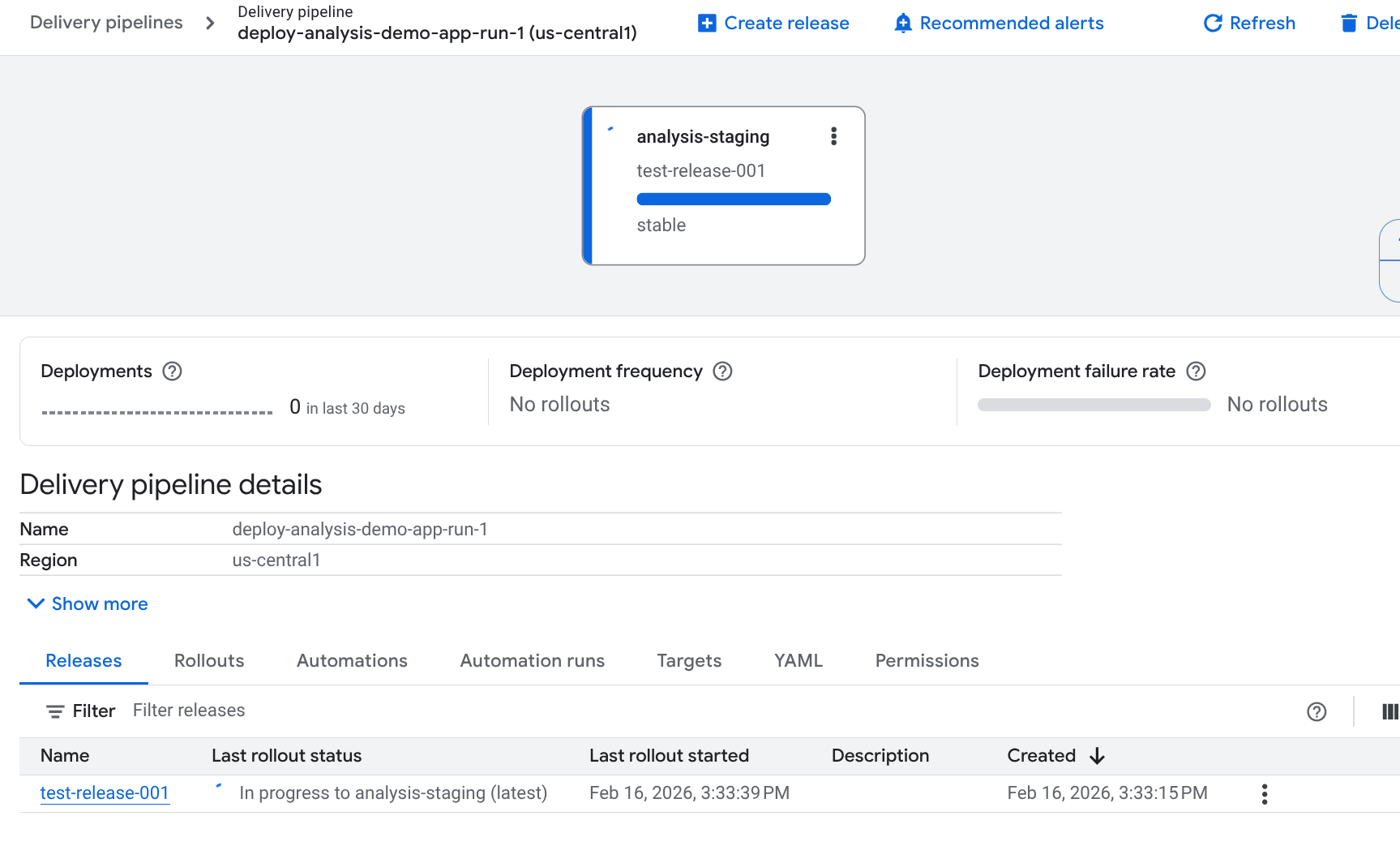Click Recommended alerts button
Screen dimensions: 1400x846
click(999, 23)
